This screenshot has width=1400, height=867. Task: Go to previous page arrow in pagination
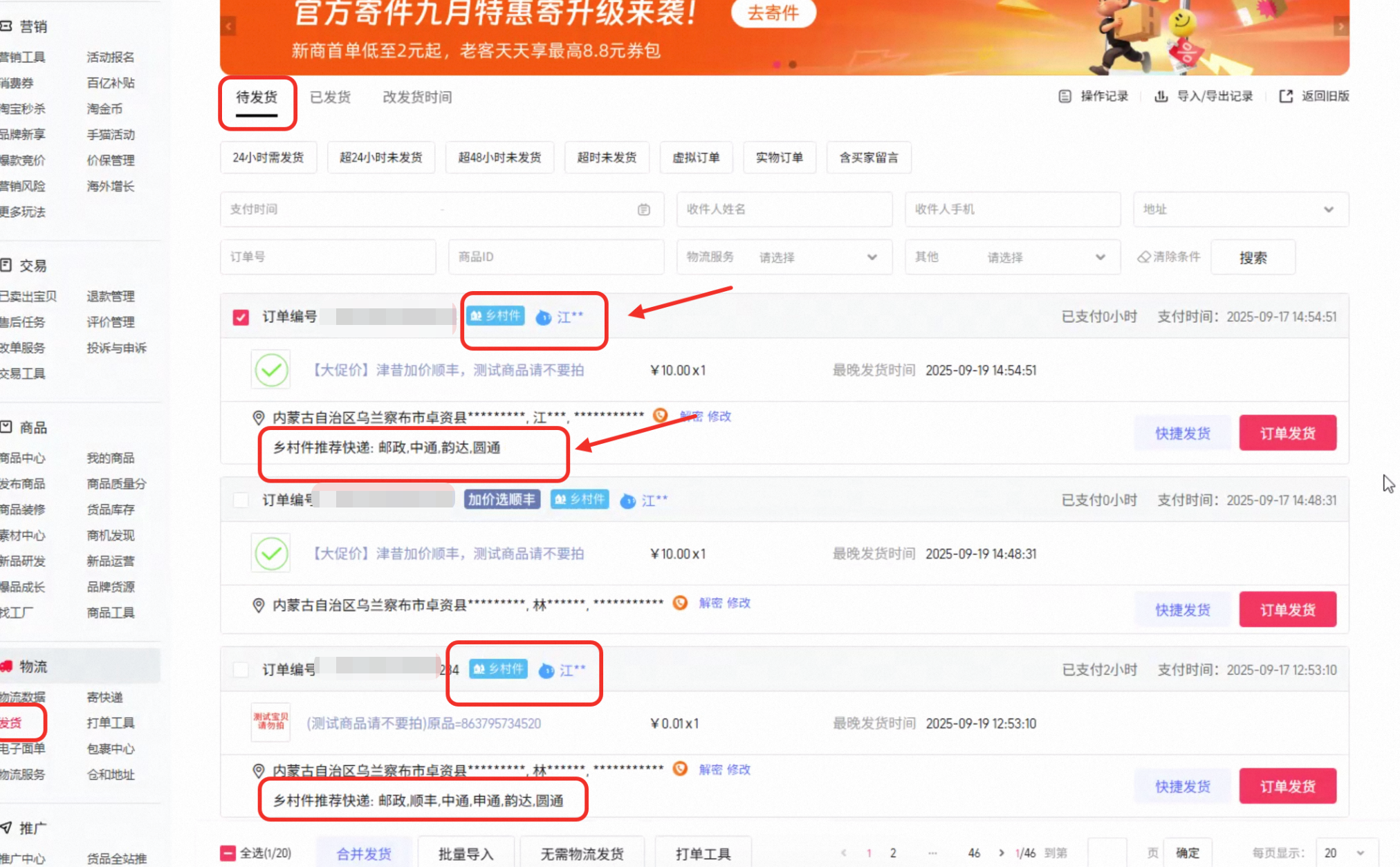(x=844, y=852)
